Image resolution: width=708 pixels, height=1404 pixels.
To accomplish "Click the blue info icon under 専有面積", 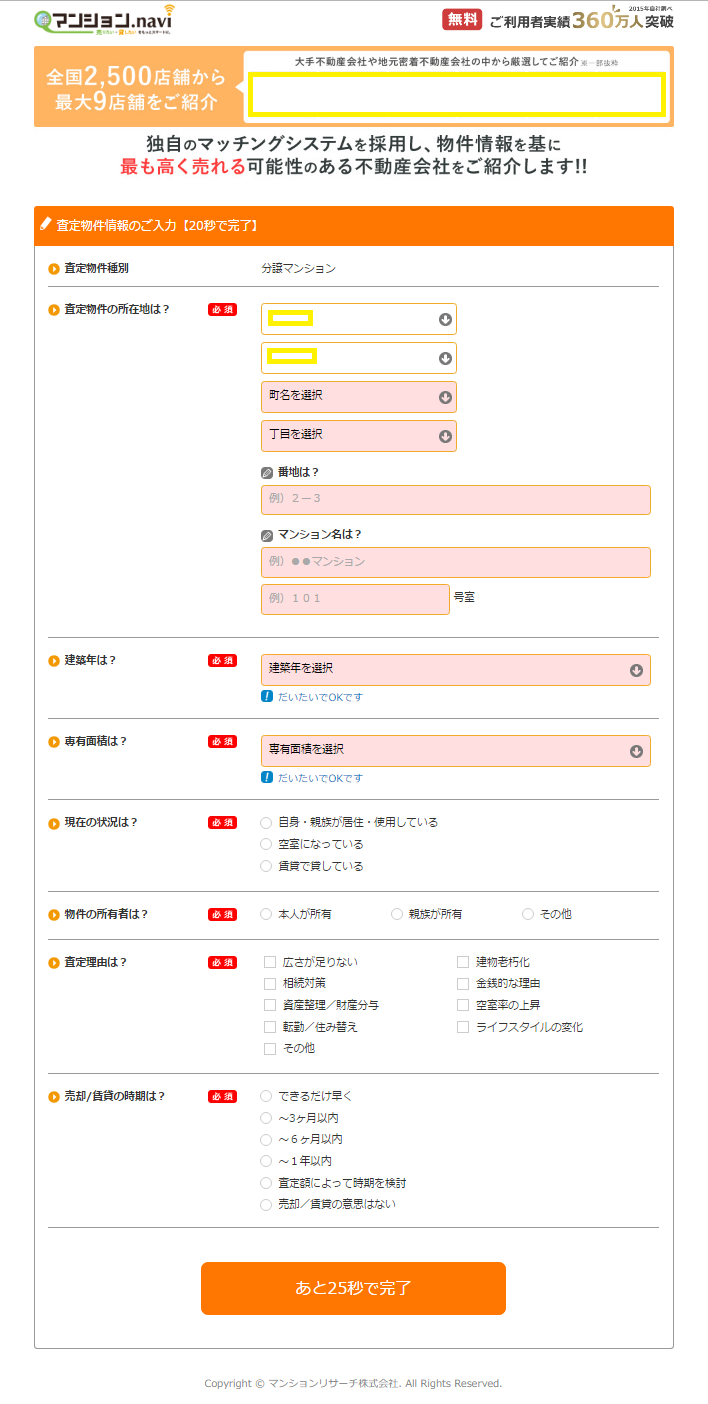I will [267, 777].
